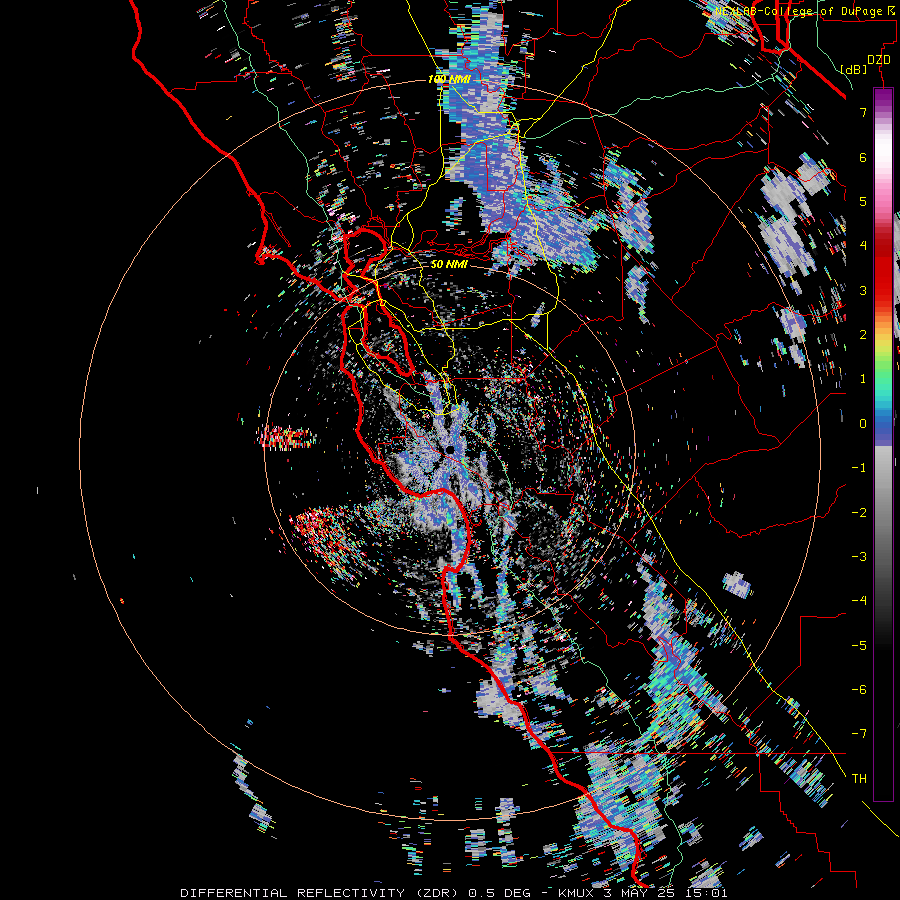Click the ZDR vertical color scale bar

point(883,445)
